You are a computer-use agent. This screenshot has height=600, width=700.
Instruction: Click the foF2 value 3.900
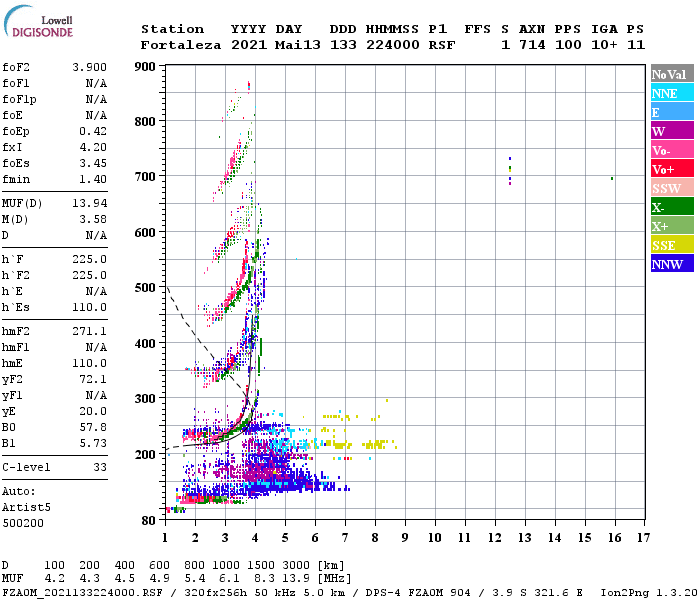(90, 67)
